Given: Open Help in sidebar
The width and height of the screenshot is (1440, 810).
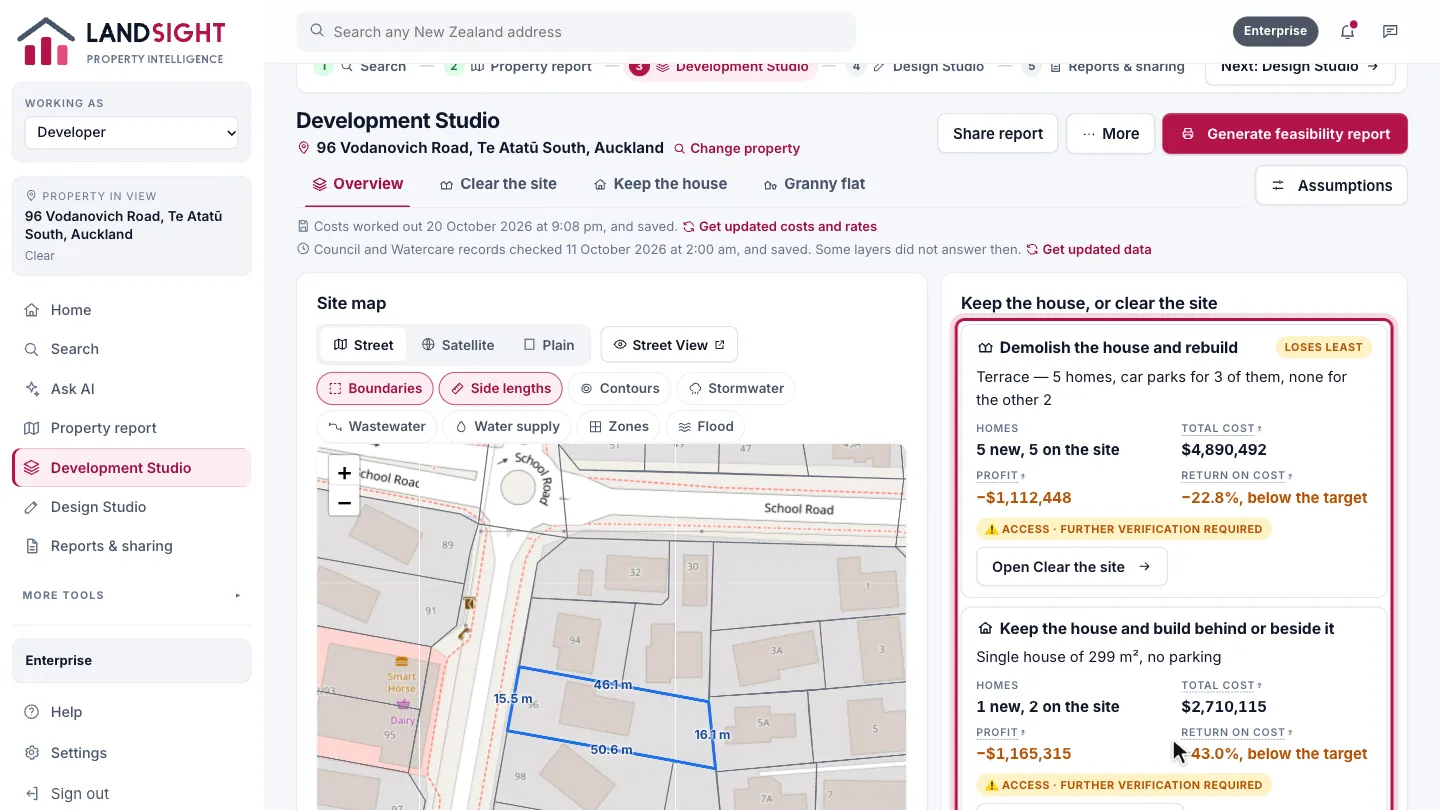Looking at the screenshot, I should coord(131,712).
